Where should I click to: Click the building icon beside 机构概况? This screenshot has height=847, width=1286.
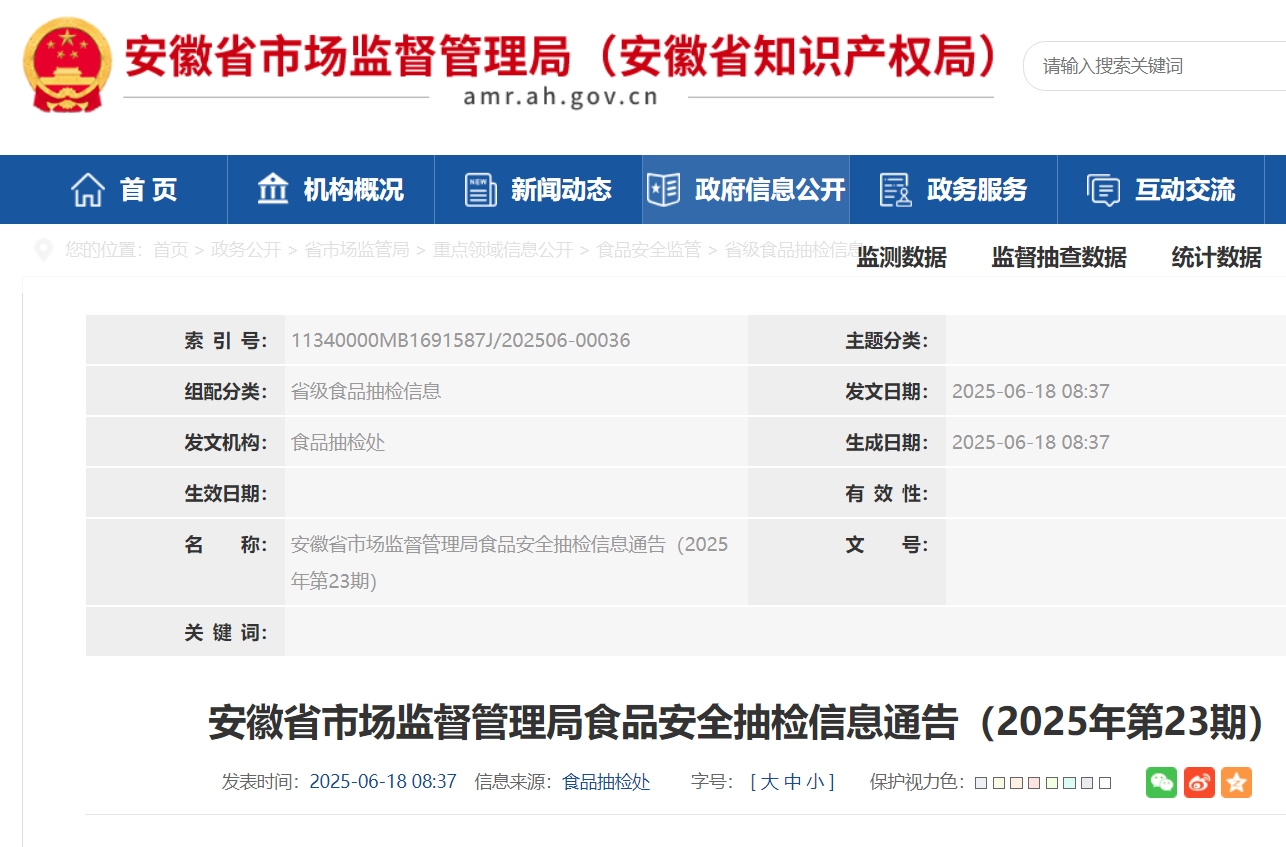(x=273, y=190)
